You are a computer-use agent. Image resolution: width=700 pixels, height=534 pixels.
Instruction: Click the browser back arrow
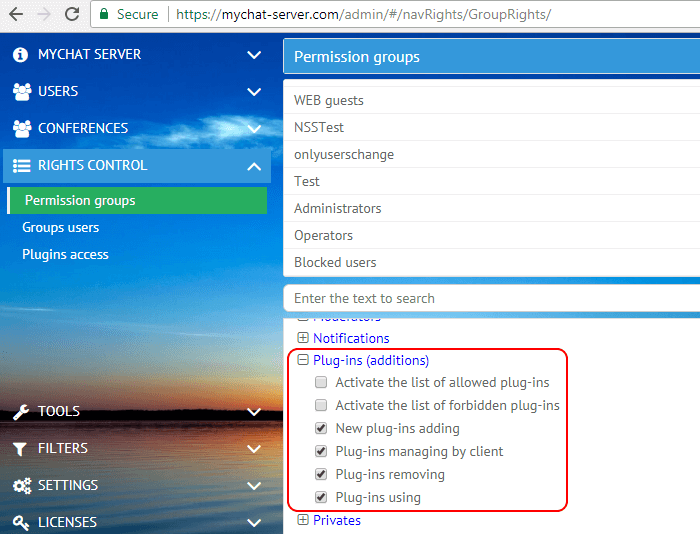click(x=16, y=15)
